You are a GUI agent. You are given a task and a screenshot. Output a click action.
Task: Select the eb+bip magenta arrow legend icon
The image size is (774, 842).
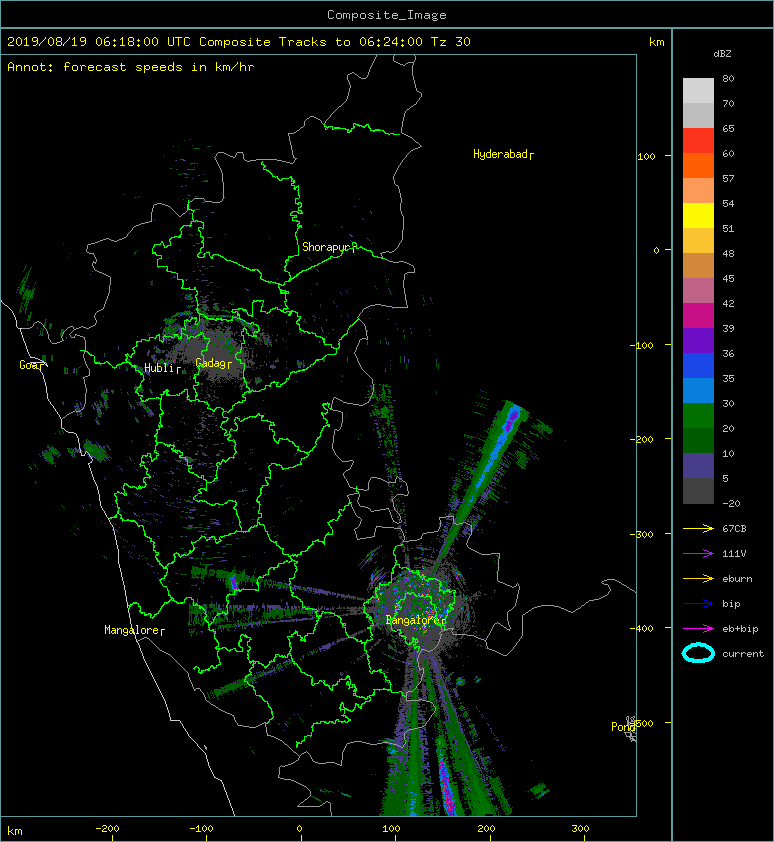click(x=698, y=629)
